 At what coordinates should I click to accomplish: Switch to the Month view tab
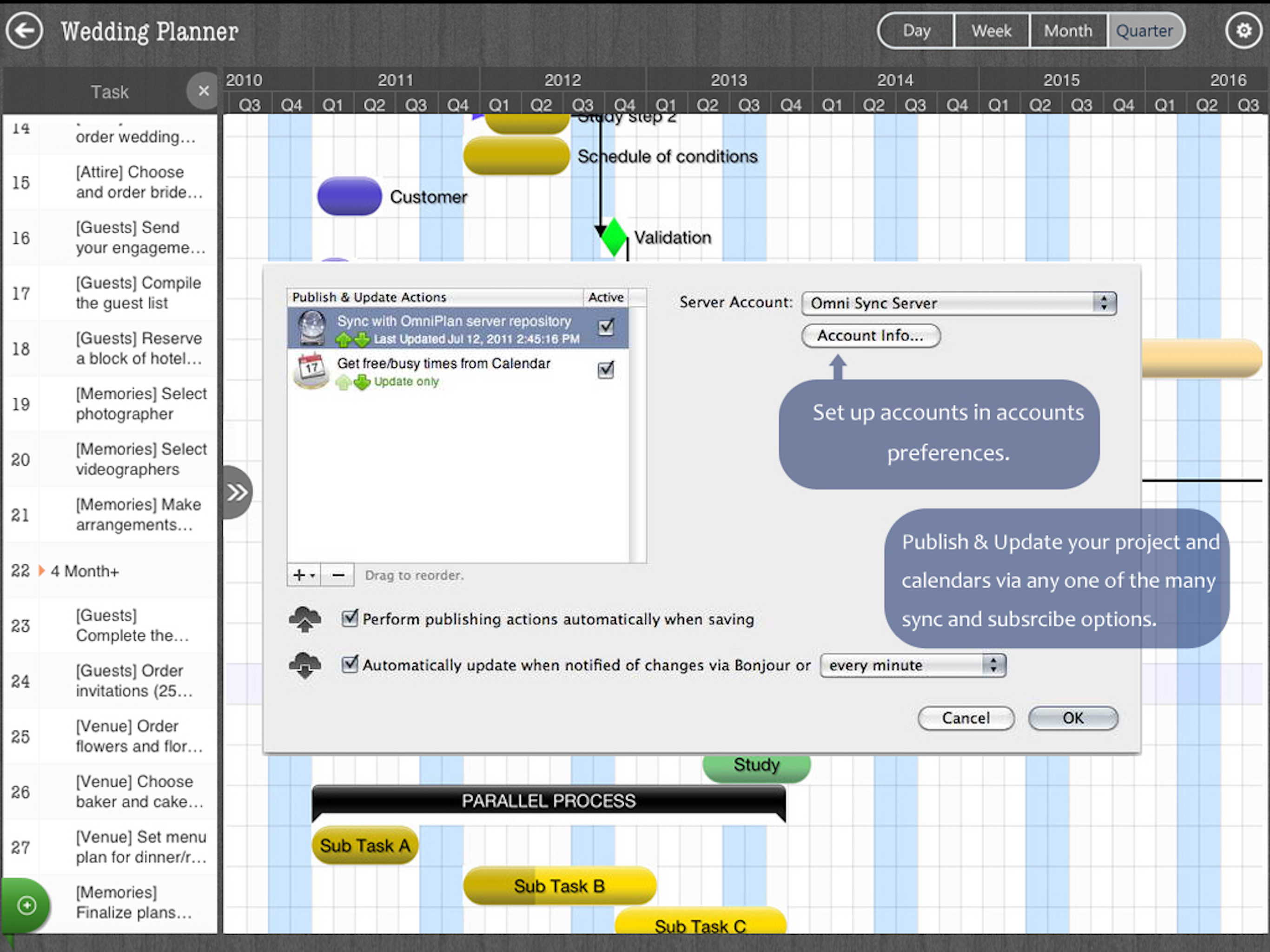1067,31
